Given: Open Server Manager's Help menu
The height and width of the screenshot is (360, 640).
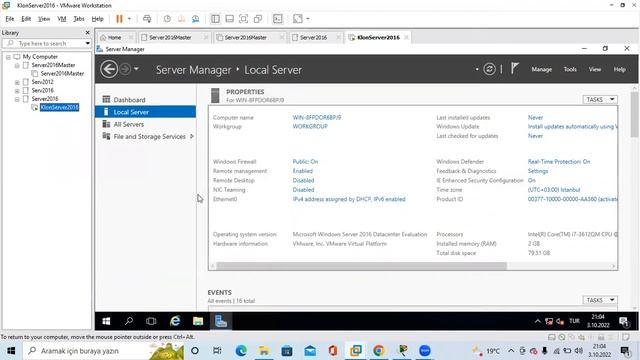Looking at the screenshot, I should 620,69.
